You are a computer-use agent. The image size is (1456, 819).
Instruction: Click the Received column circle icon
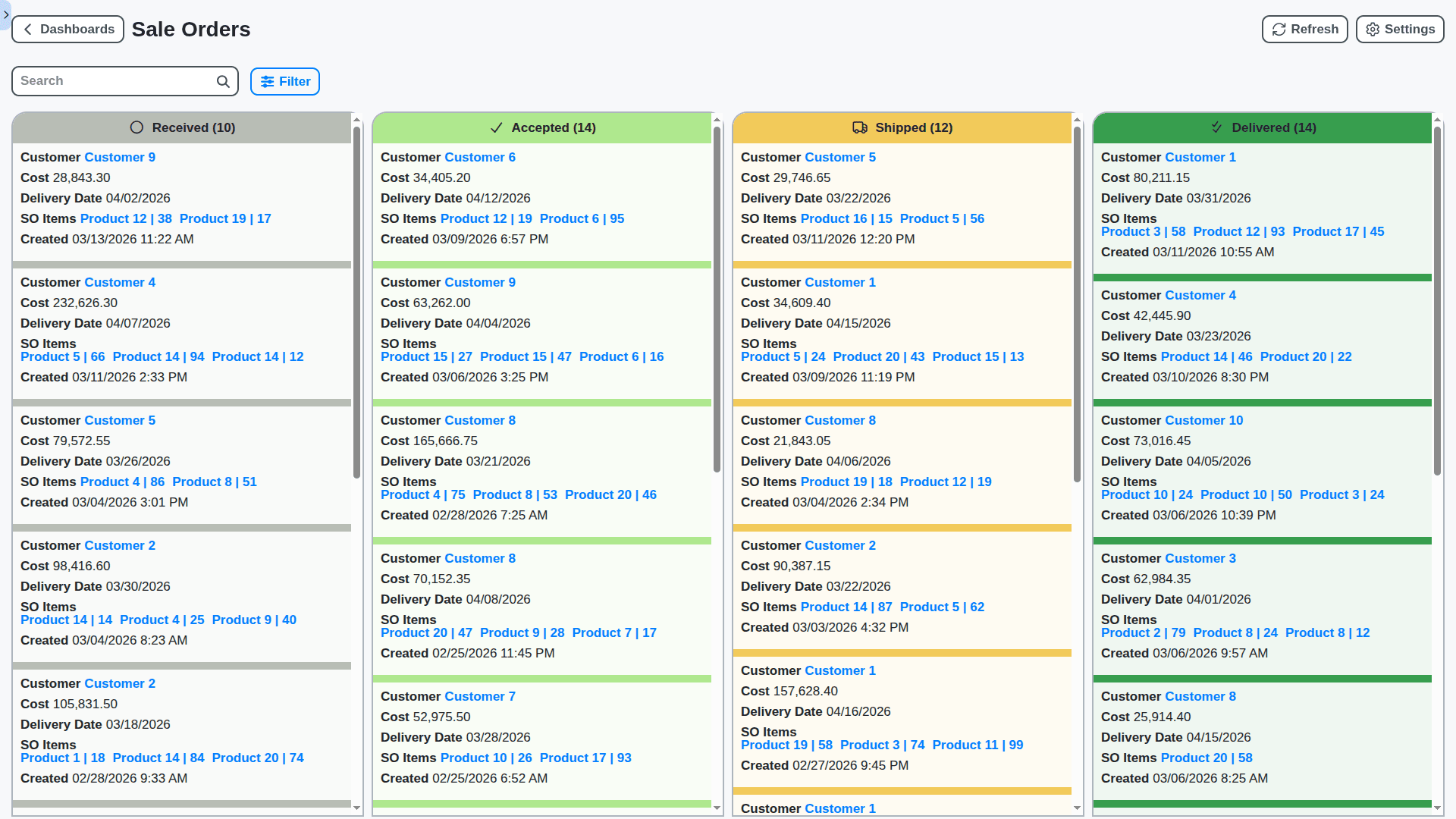(136, 127)
